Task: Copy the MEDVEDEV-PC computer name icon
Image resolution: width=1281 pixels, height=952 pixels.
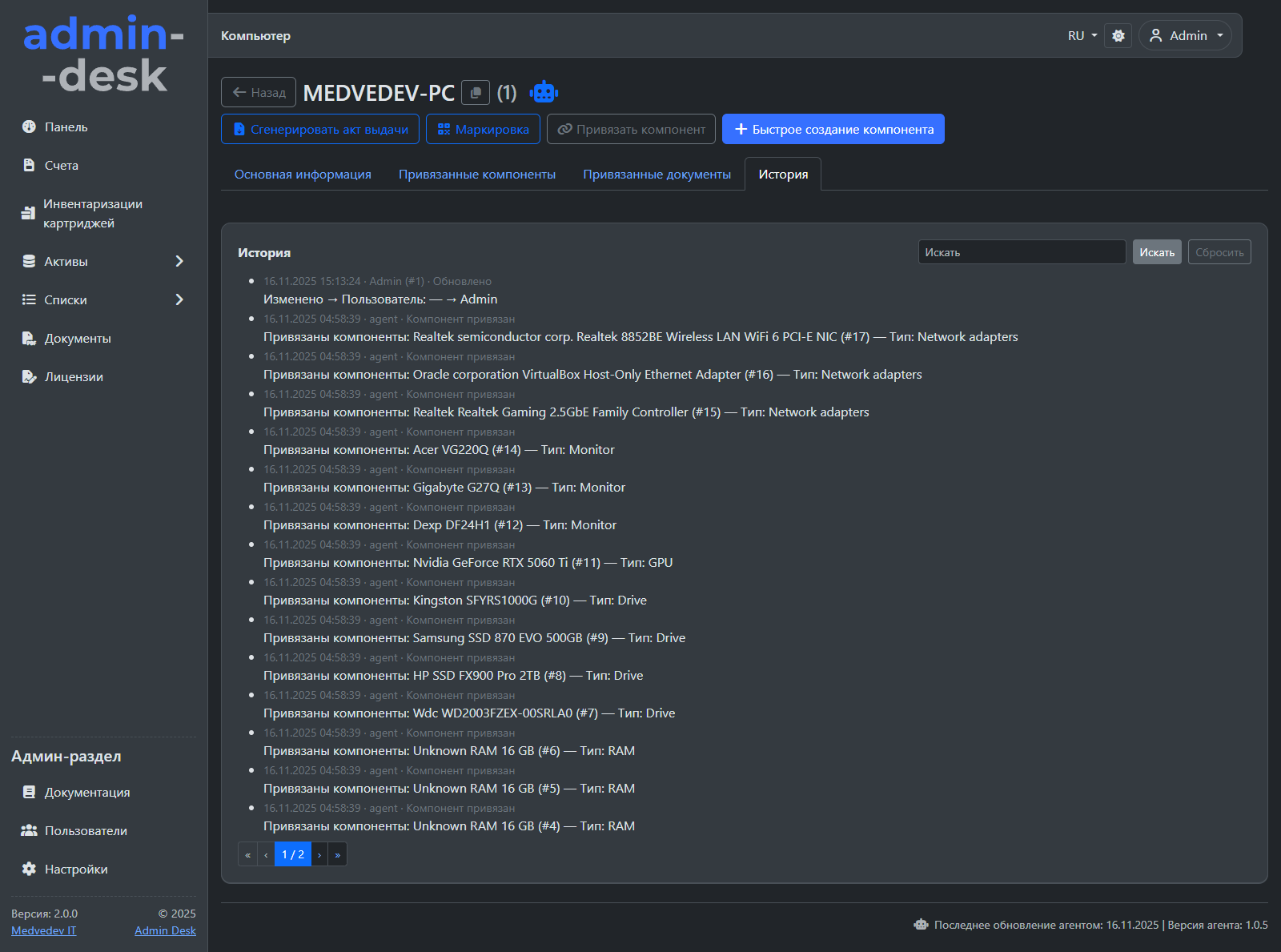Action: click(x=476, y=93)
